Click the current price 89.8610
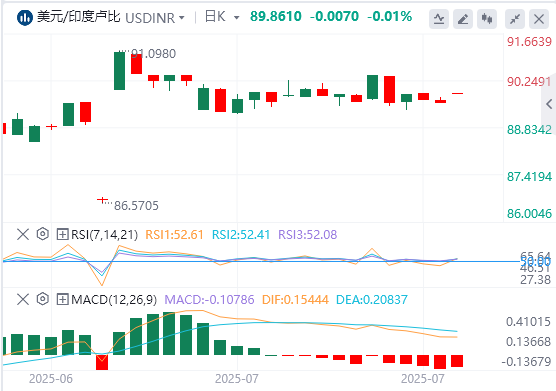556x391 pixels. coord(276,16)
